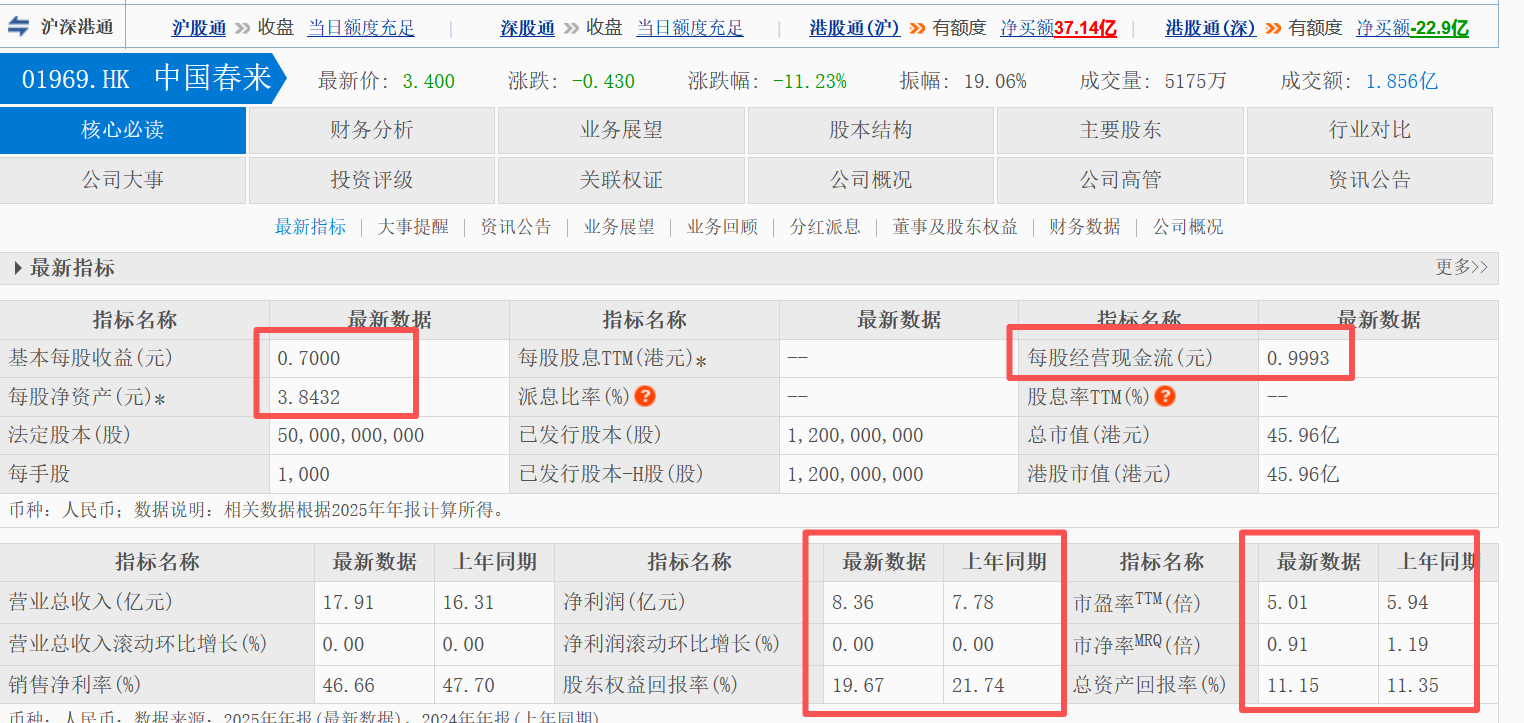
Task: Jump to 业务回顾 sub-navigation link
Action: pos(722,227)
